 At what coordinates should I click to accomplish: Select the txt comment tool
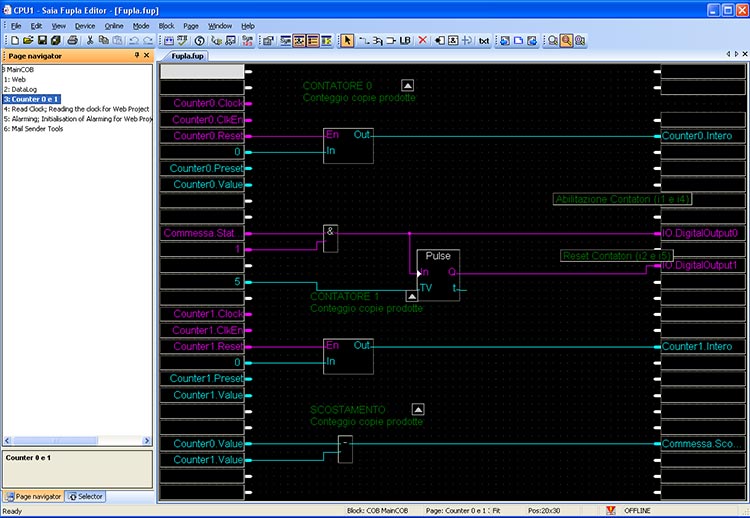pos(484,41)
